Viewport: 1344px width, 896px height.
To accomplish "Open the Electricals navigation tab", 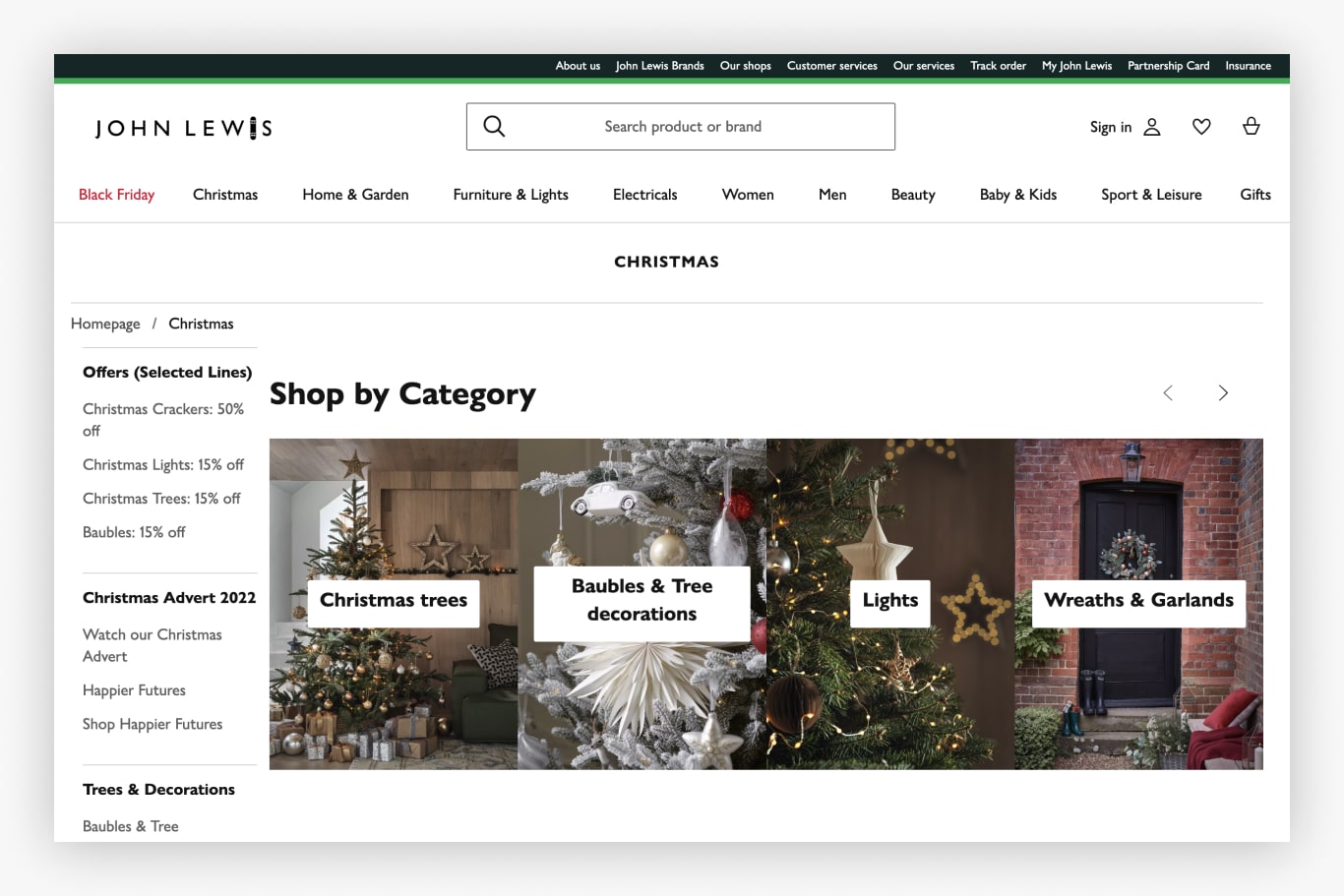I will tap(644, 194).
